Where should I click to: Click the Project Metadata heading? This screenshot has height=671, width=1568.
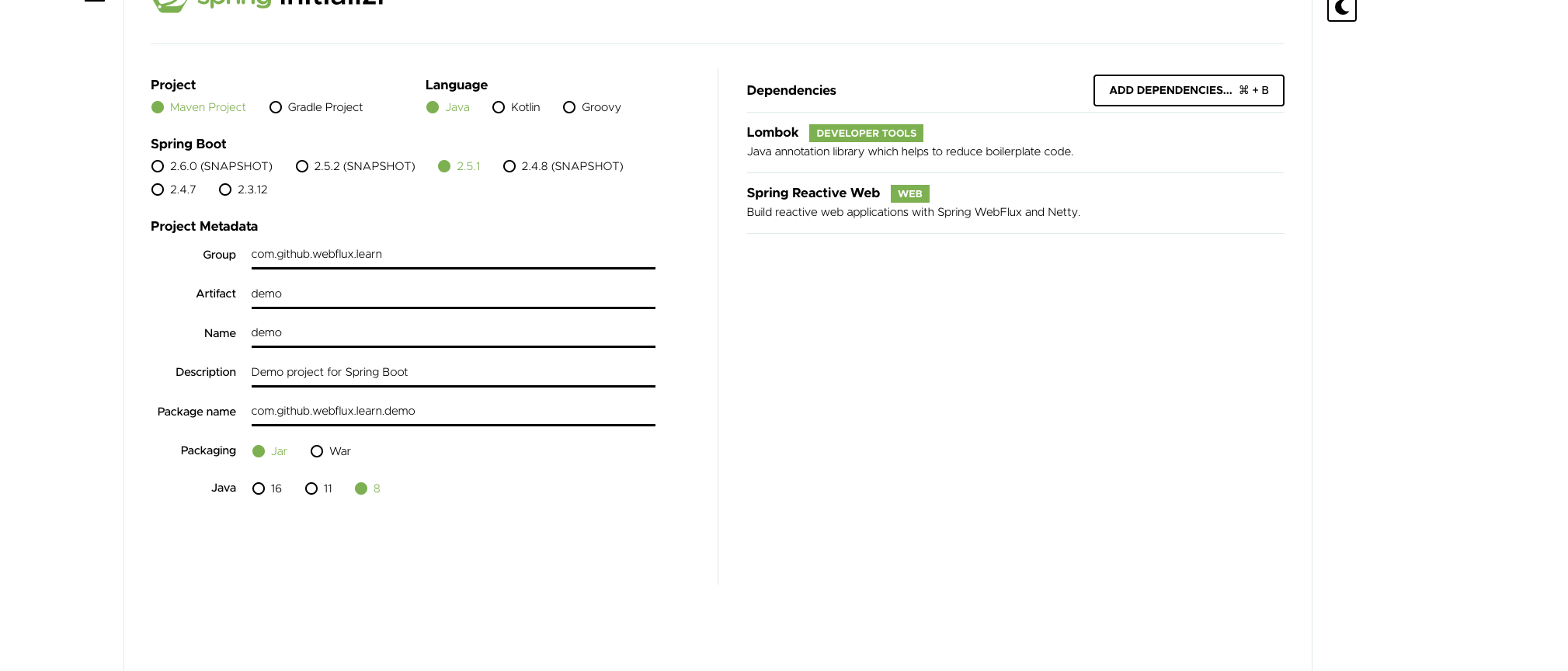tap(204, 226)
